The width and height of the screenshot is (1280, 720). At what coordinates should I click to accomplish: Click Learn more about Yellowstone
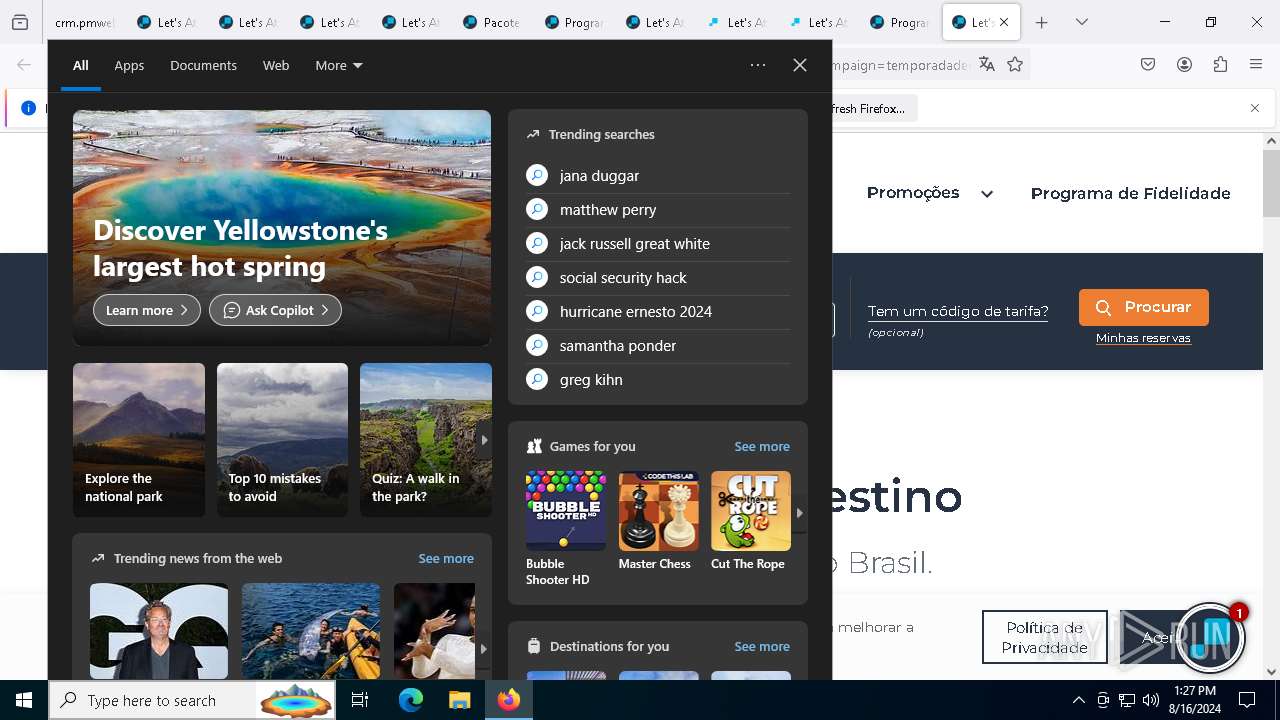(147, 310)
